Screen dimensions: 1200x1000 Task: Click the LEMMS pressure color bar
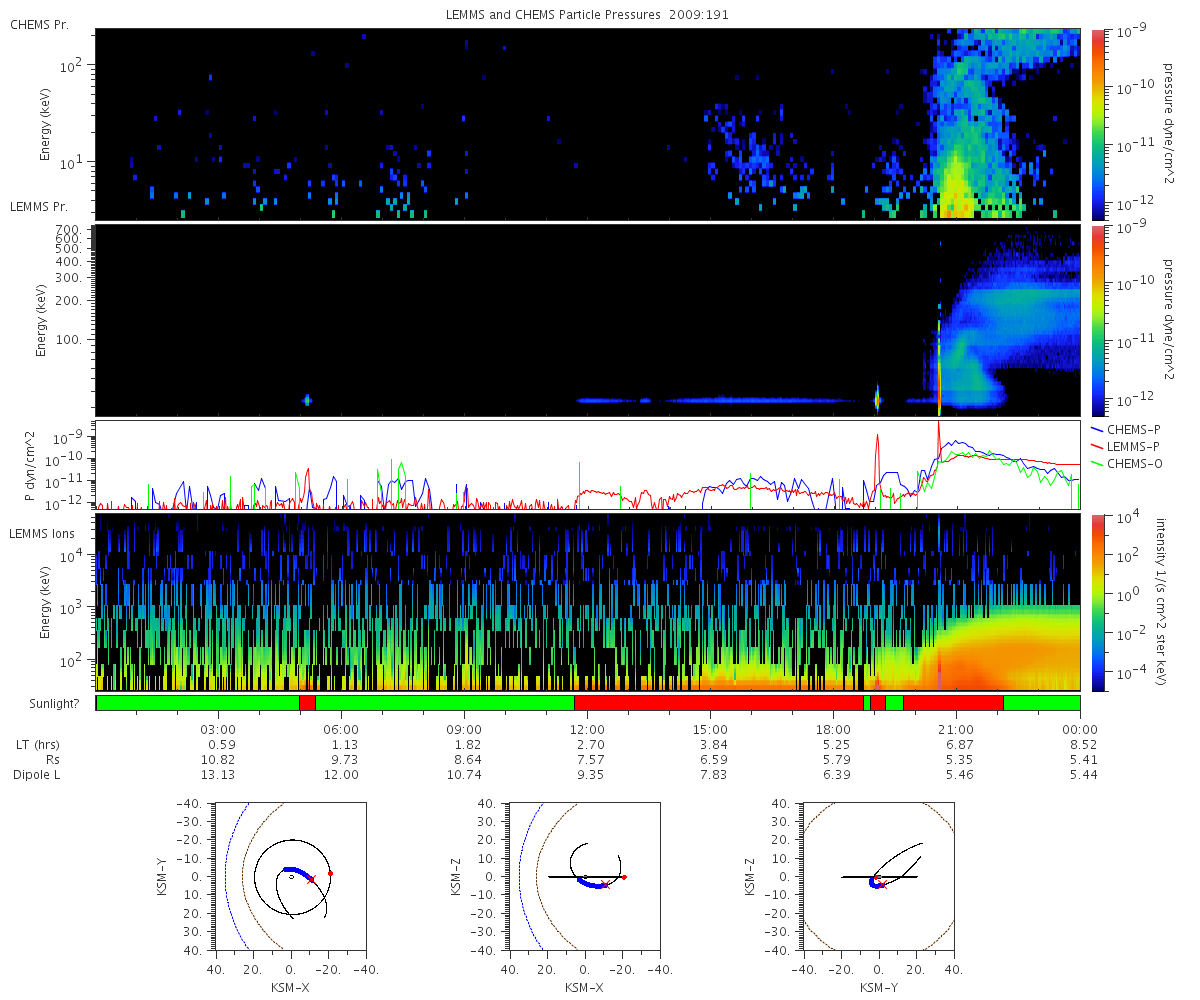[1097, 320]
